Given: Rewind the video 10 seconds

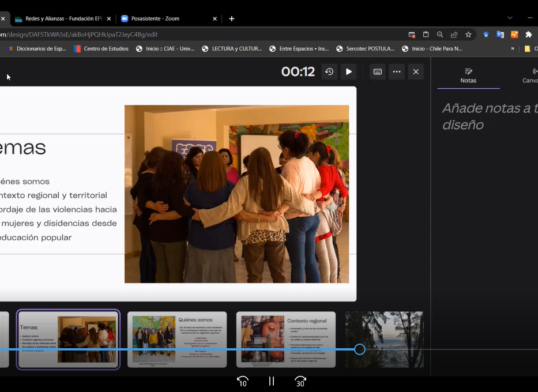Looking at the screenshot, I should 243,381.
